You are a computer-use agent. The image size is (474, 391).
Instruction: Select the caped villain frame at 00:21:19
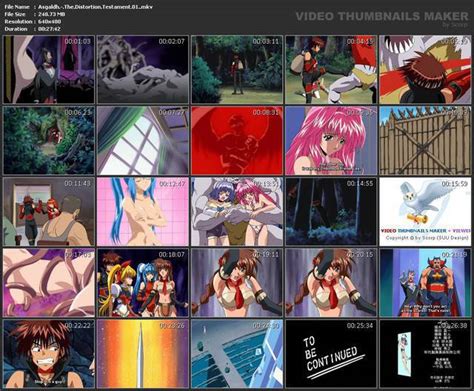425,283
